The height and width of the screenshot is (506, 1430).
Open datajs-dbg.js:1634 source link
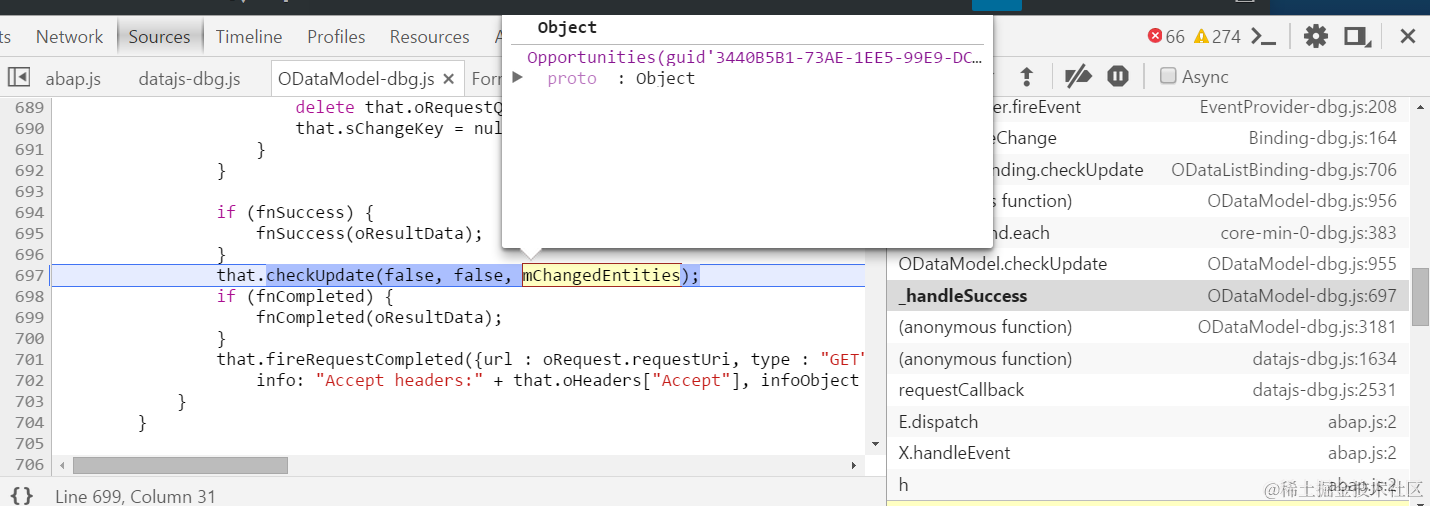tap(1324, 359)
